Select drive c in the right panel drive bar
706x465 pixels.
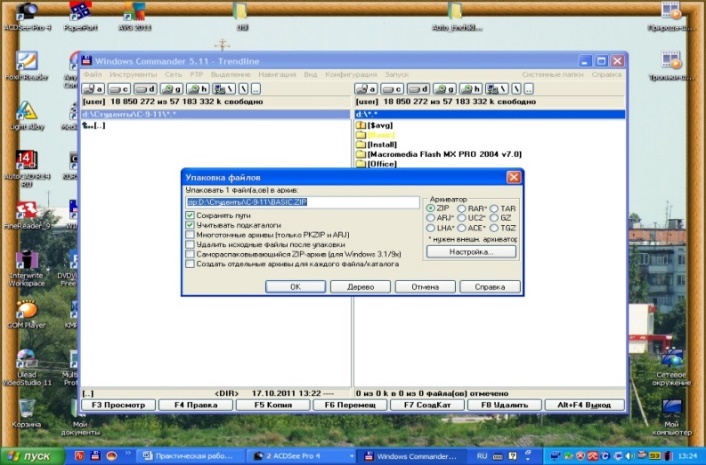point(392,89)
